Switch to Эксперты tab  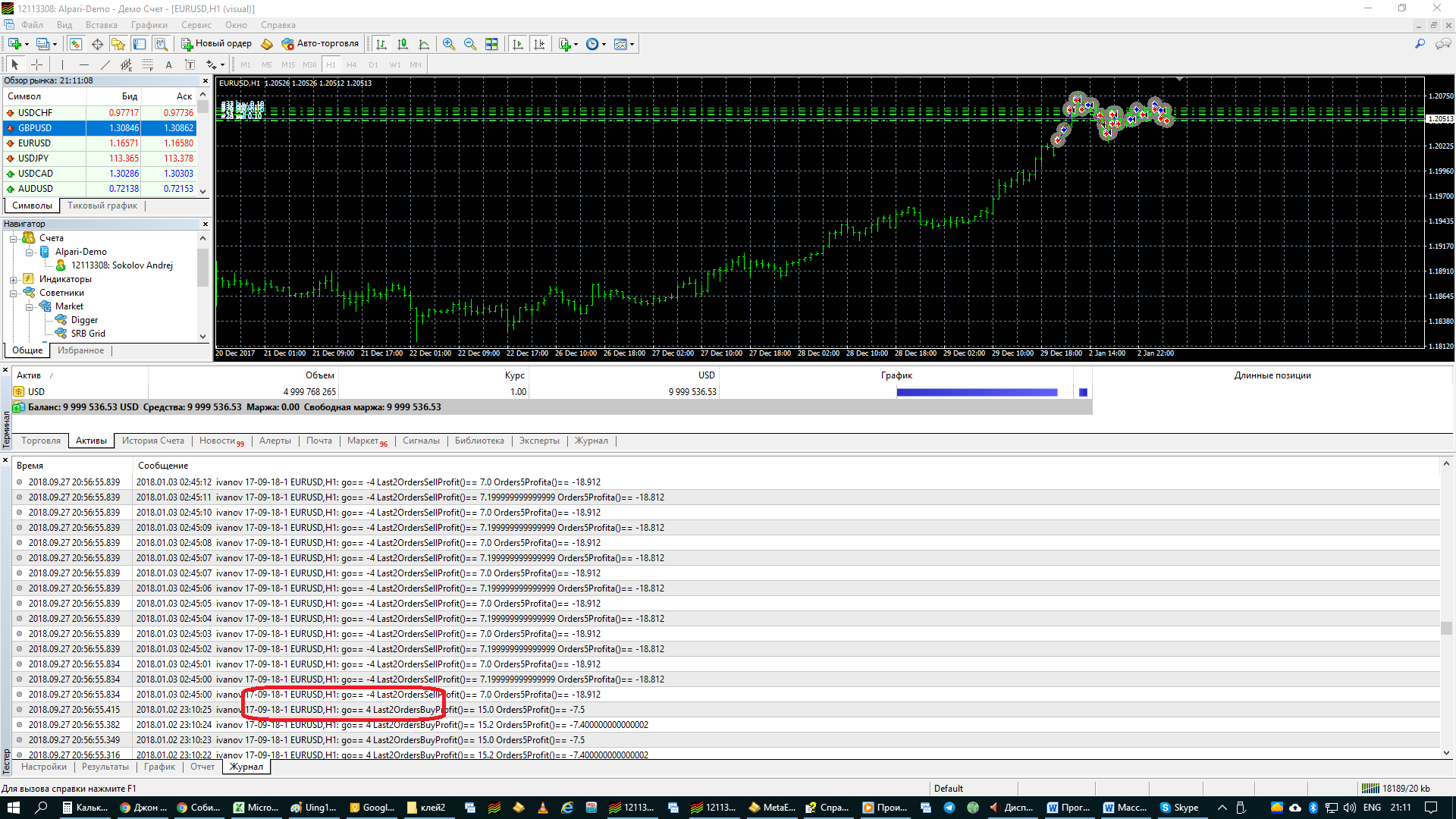click(539, 441)
